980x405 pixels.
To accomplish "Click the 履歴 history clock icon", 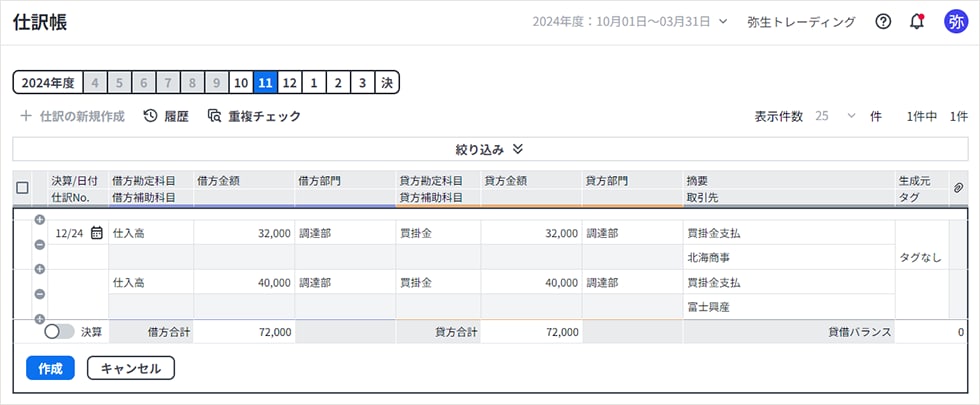I will coord(150,116).
